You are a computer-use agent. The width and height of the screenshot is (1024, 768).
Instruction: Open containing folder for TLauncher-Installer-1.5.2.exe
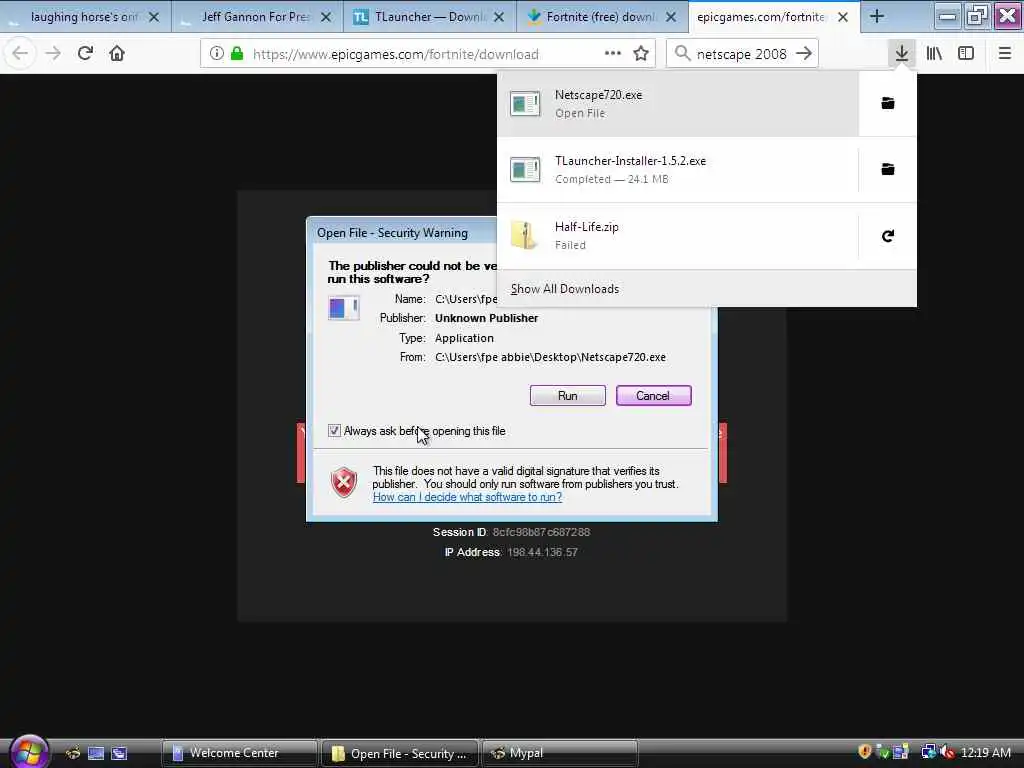888,170
